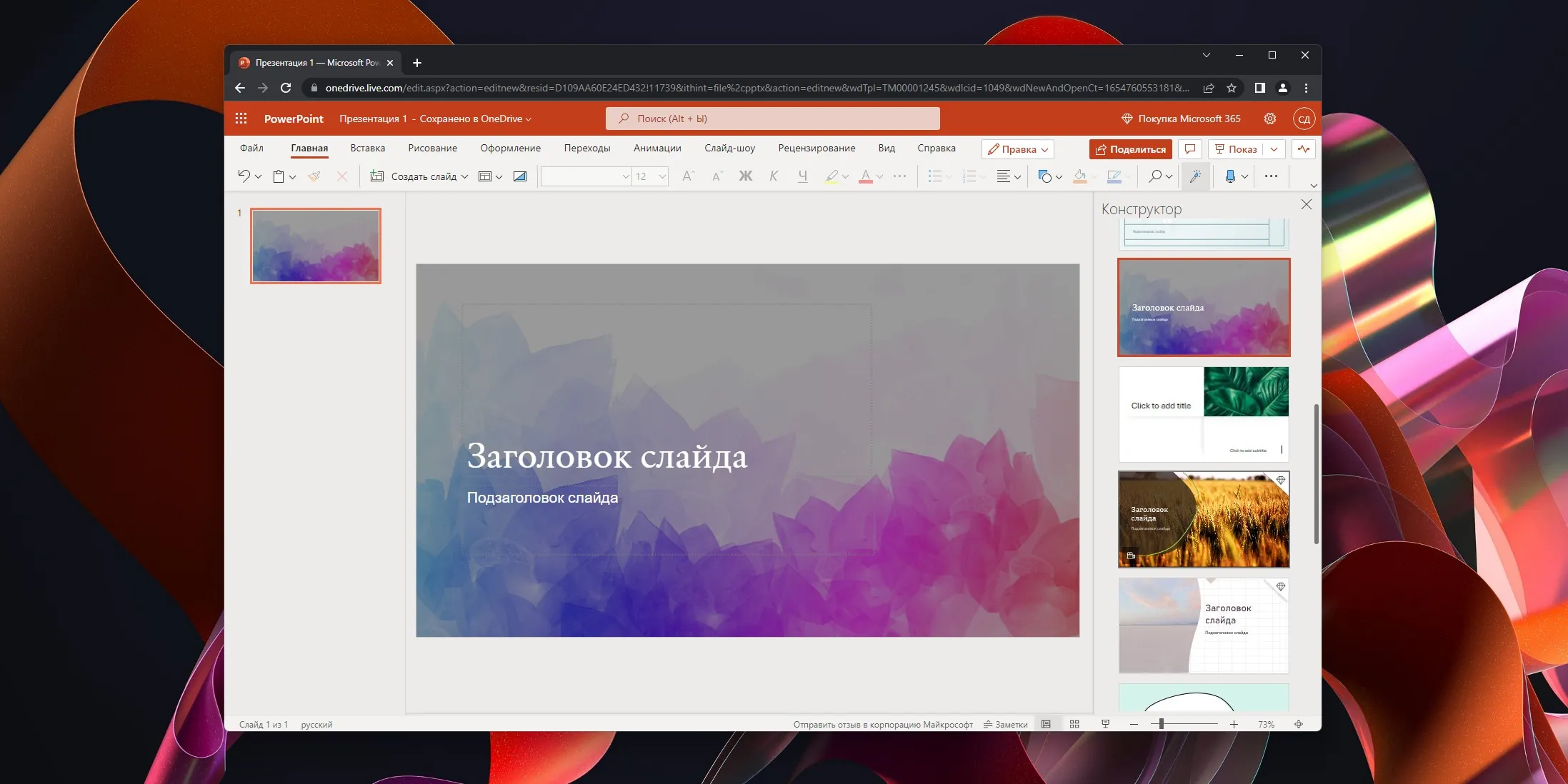
Task: Click the Paste clipboard icon
Action: (279, 176)
